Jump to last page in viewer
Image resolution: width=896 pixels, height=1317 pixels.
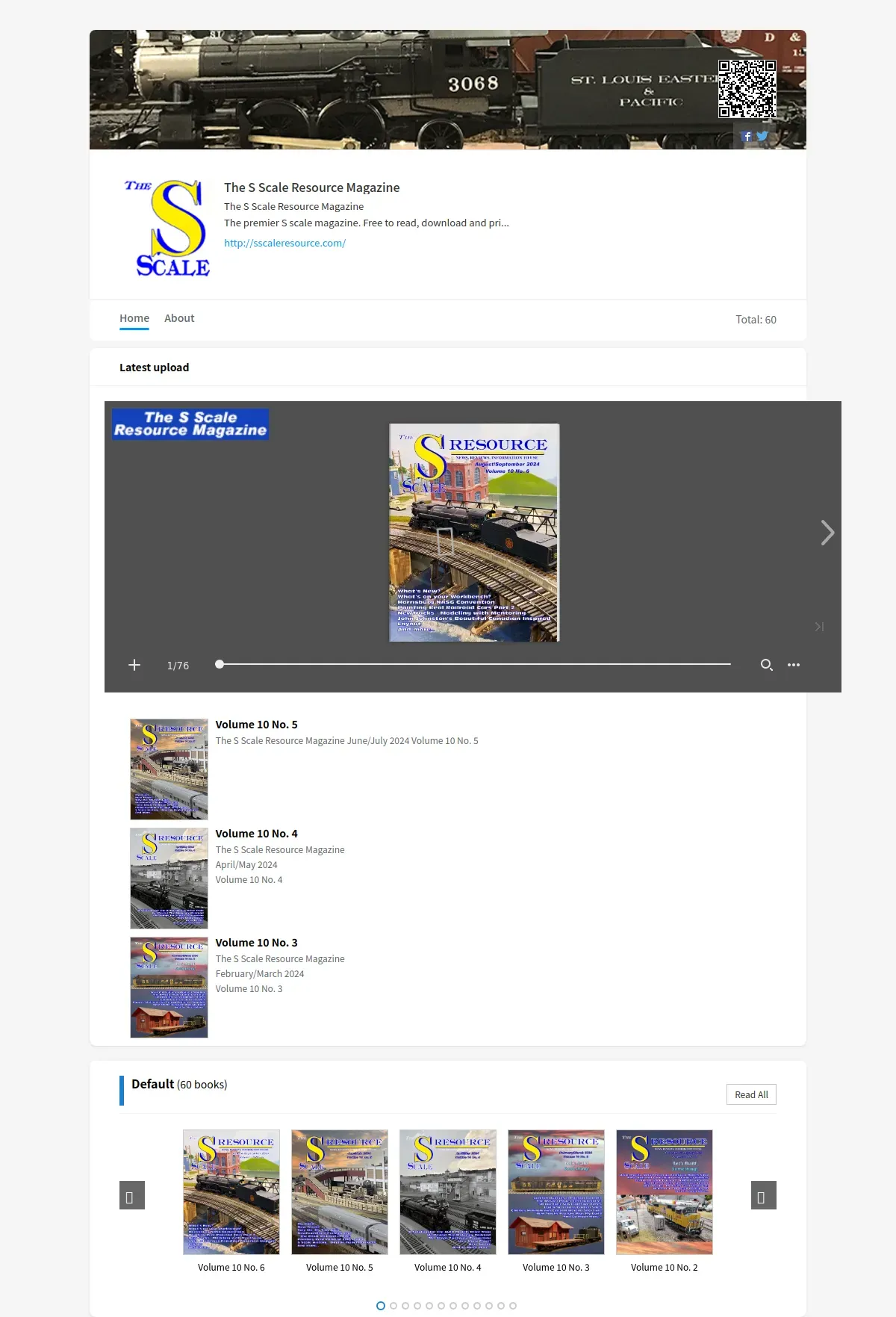click(x=819, y=627)
